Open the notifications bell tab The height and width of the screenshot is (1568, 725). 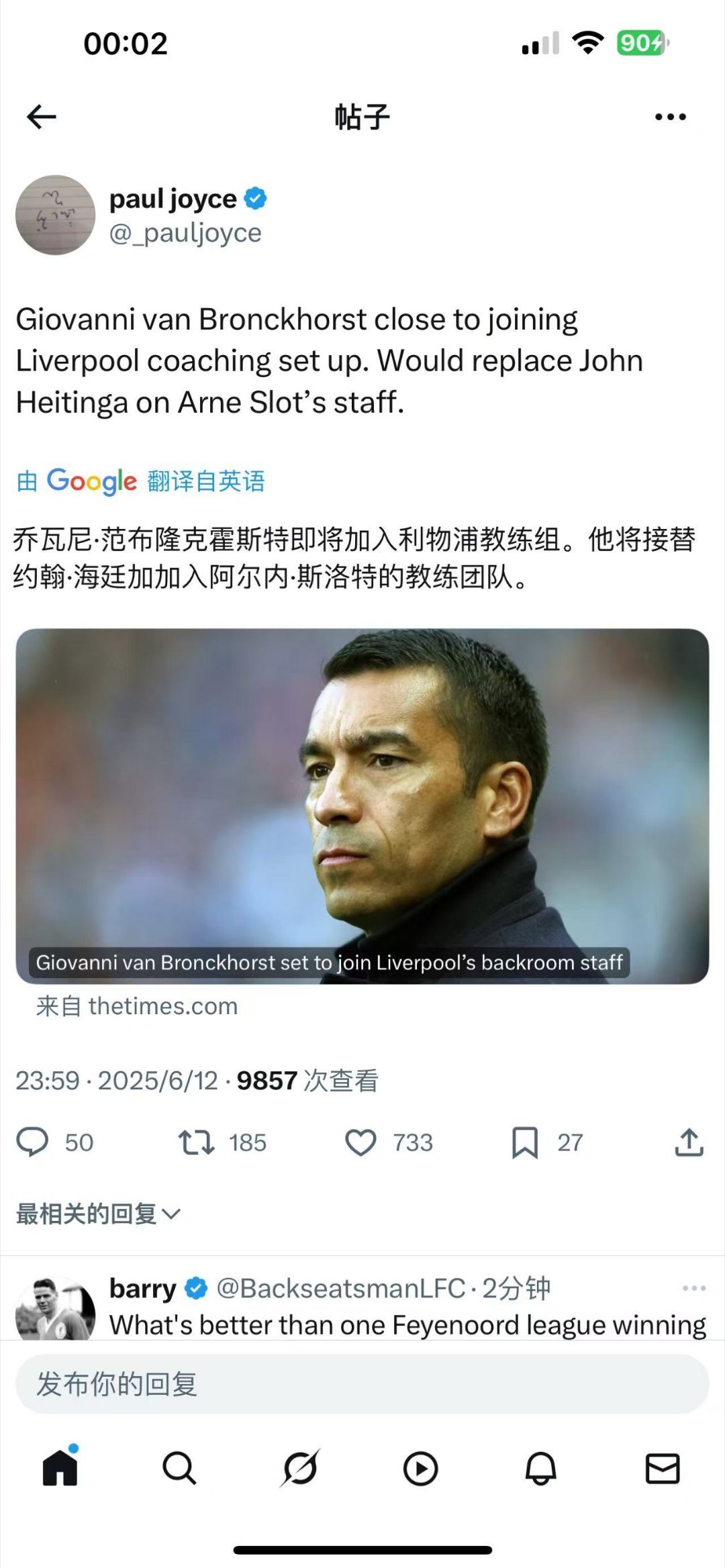click(540, 1468)
